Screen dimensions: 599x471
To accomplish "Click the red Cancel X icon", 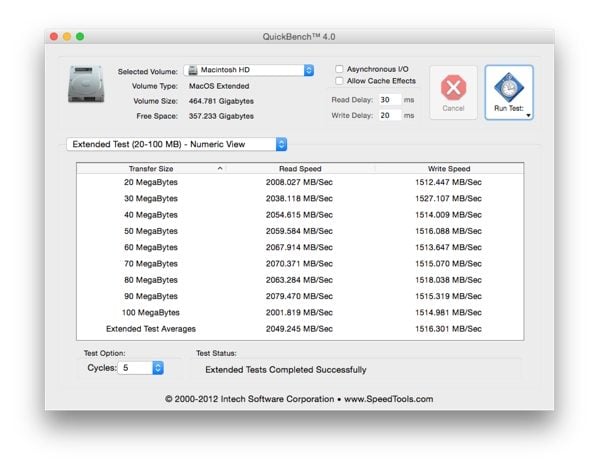I will [x=453, y=87].
